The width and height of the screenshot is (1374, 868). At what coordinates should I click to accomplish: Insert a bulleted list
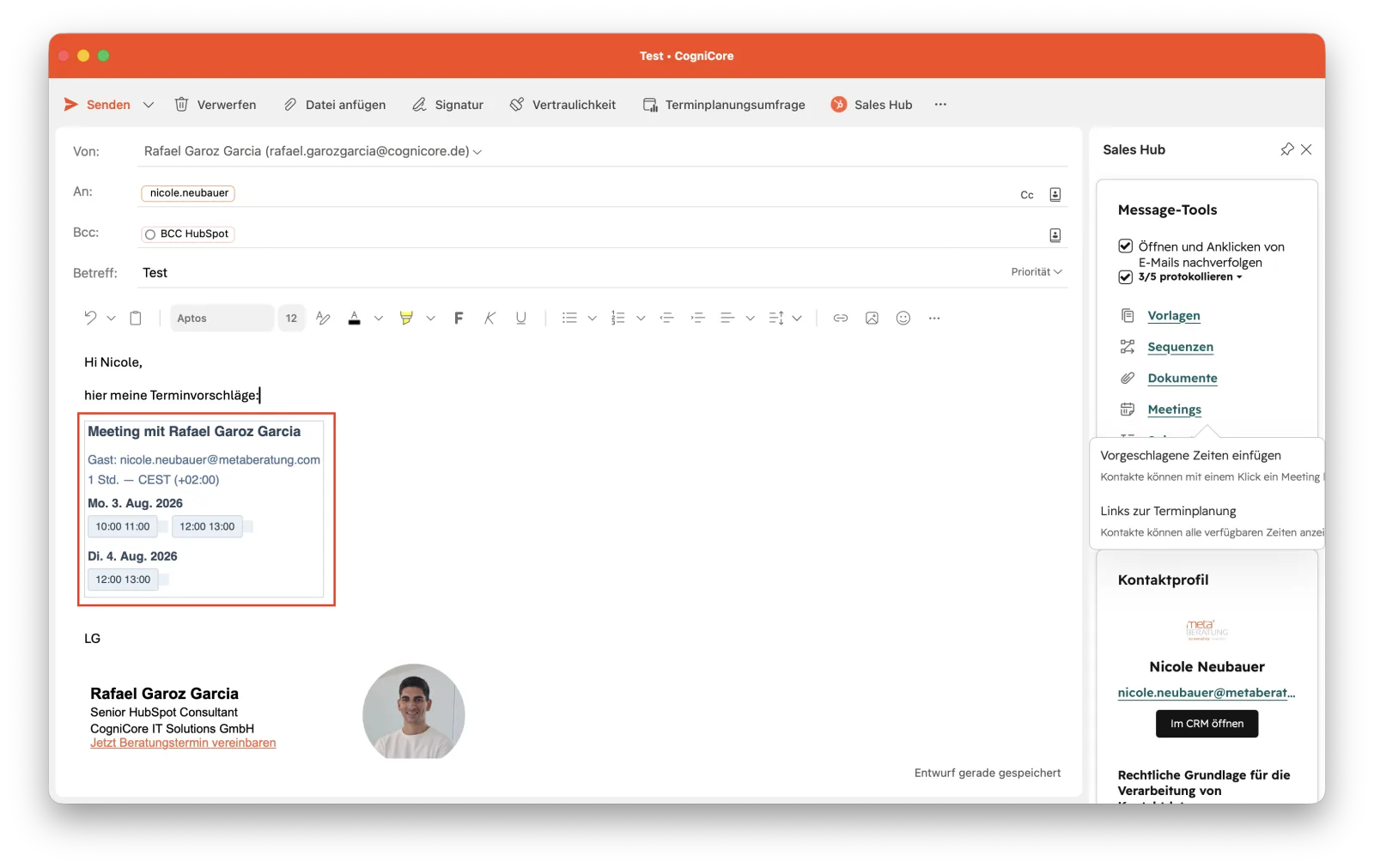[569, 319]
